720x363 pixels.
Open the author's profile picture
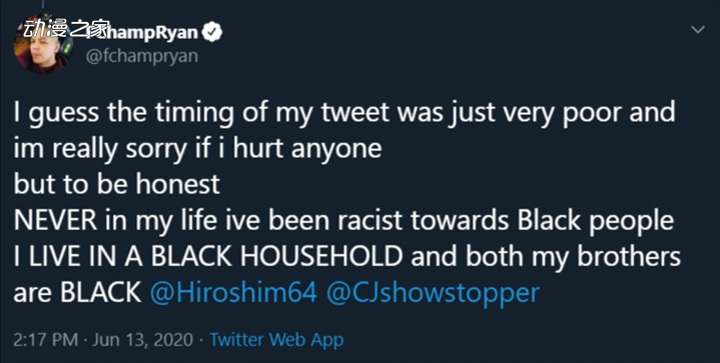42,46
